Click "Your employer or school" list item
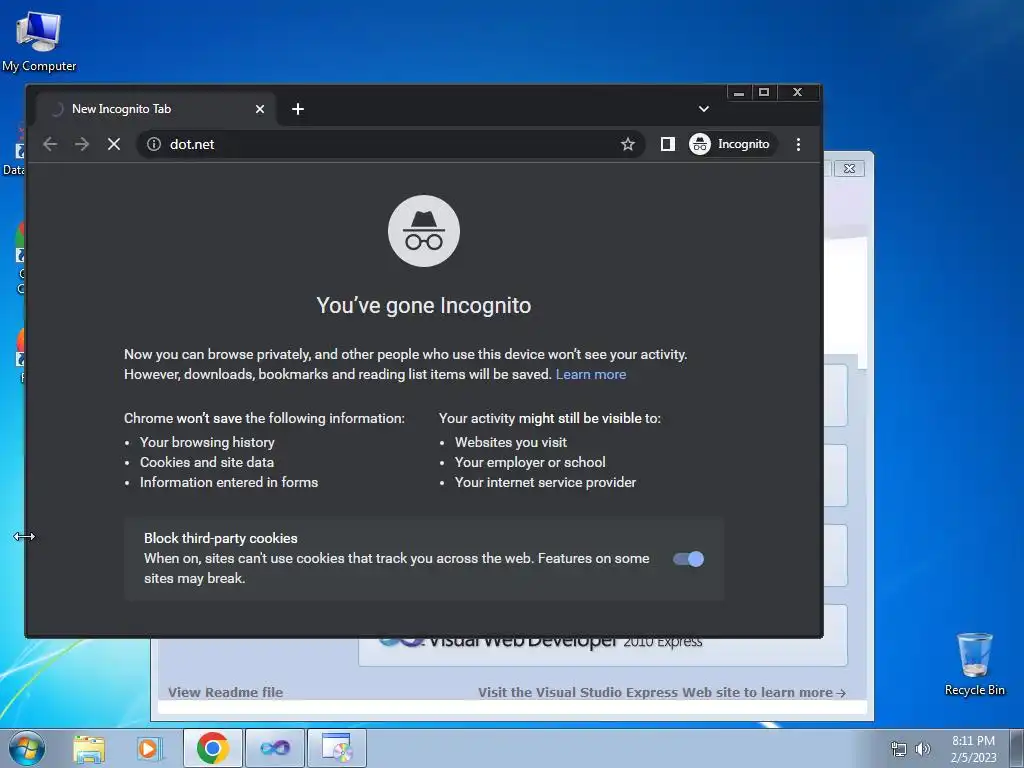 (x=530, y=462)
